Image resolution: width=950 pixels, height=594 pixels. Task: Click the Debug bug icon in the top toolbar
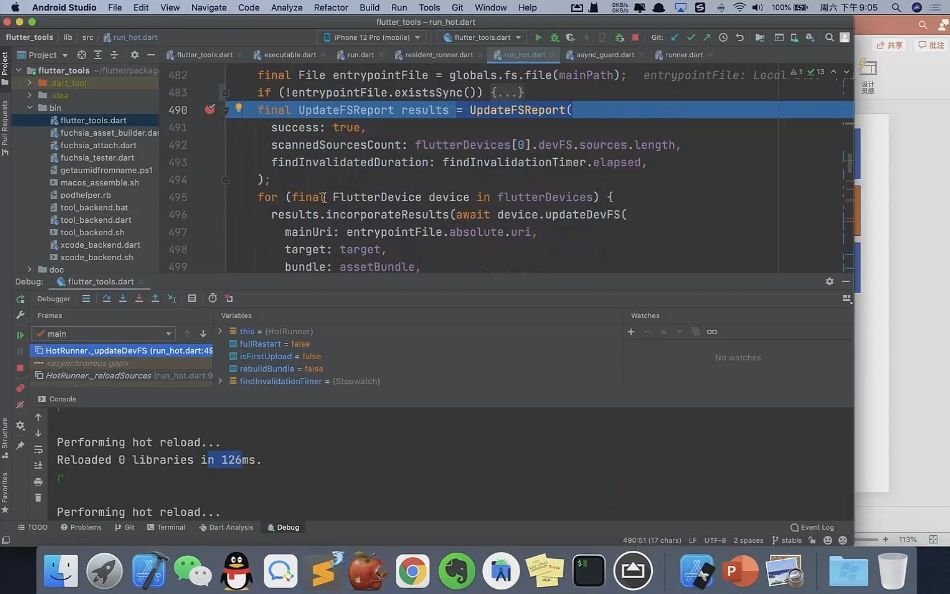pyautogui.click(x=554, y=38)
